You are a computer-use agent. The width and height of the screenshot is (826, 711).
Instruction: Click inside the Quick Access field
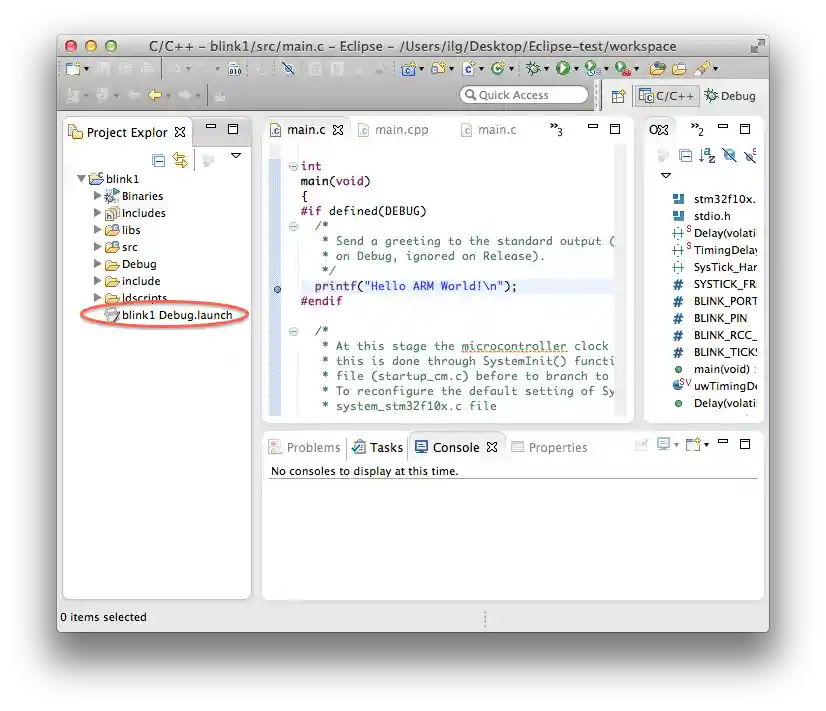pos(523,94)
